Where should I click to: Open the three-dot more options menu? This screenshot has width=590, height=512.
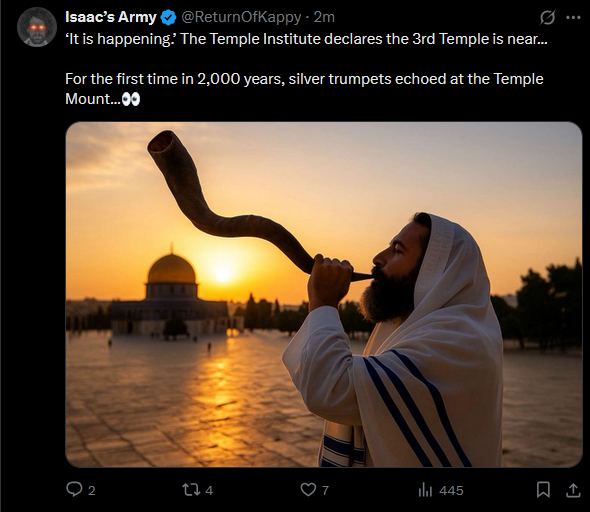click(573, 17)
